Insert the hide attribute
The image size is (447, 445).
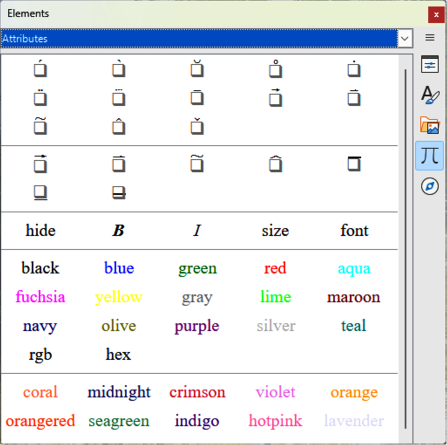point(40,231)
